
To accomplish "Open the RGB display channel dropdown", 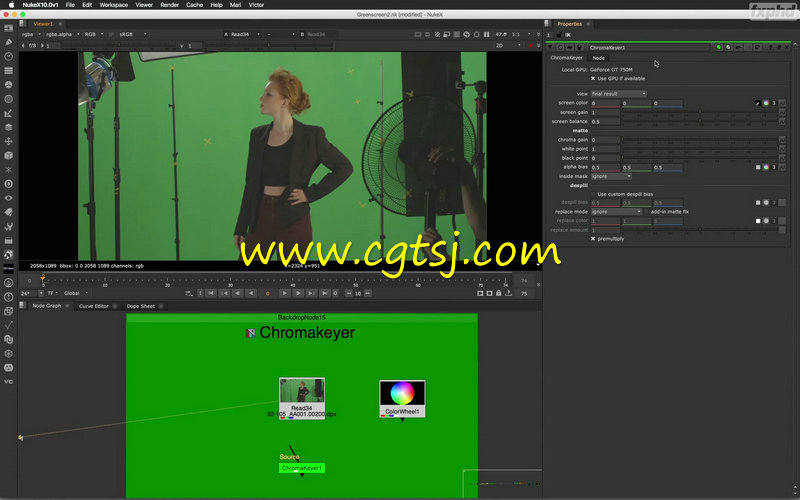I will click(93, 34).
